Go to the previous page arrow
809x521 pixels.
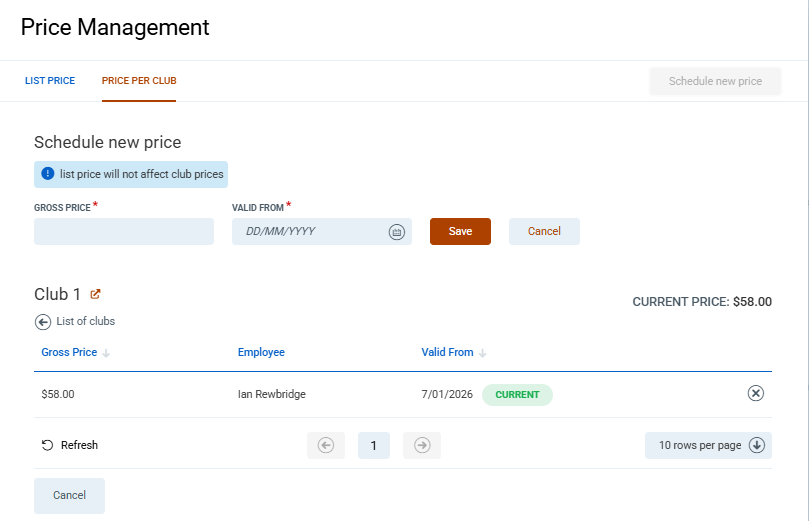click(x=326, y=446)
